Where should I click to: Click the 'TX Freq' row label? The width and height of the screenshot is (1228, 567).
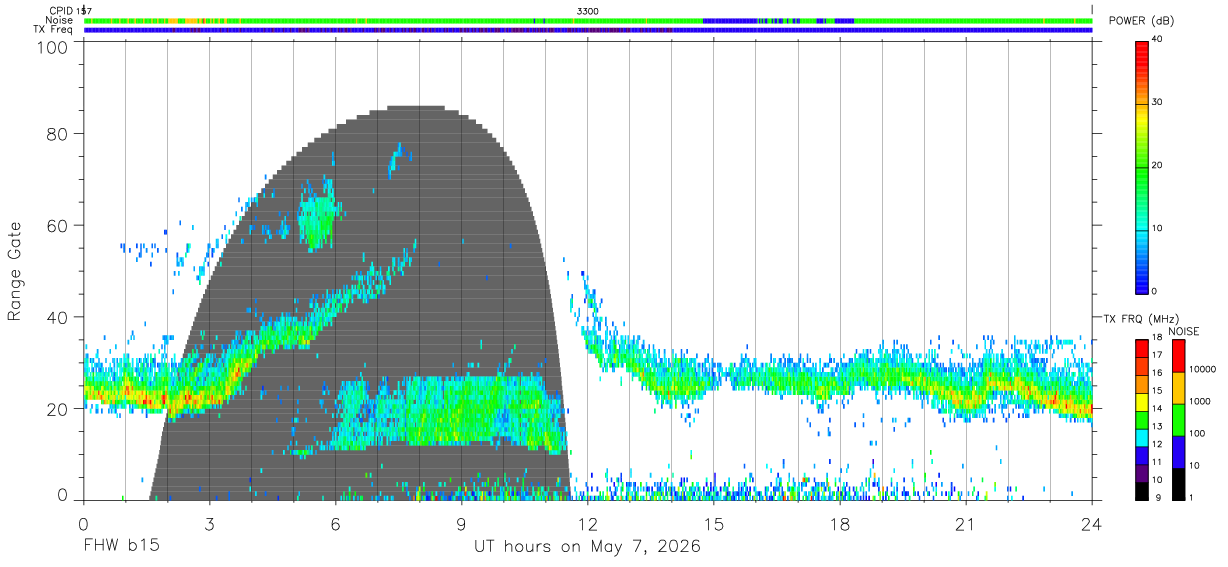tap(54, 29)
